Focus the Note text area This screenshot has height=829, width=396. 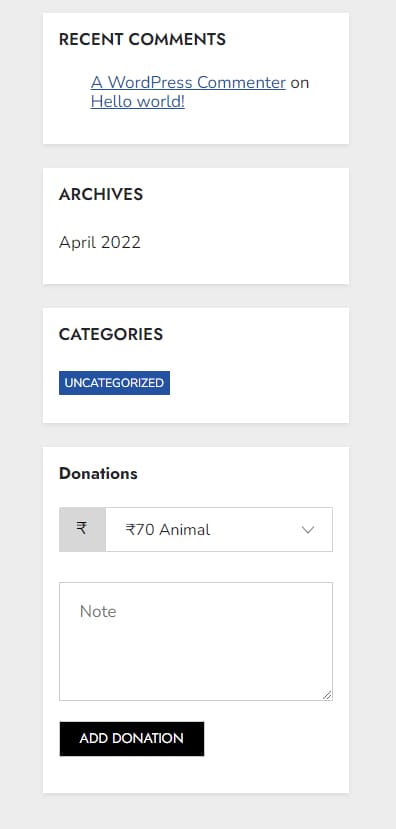coord(196,641)
